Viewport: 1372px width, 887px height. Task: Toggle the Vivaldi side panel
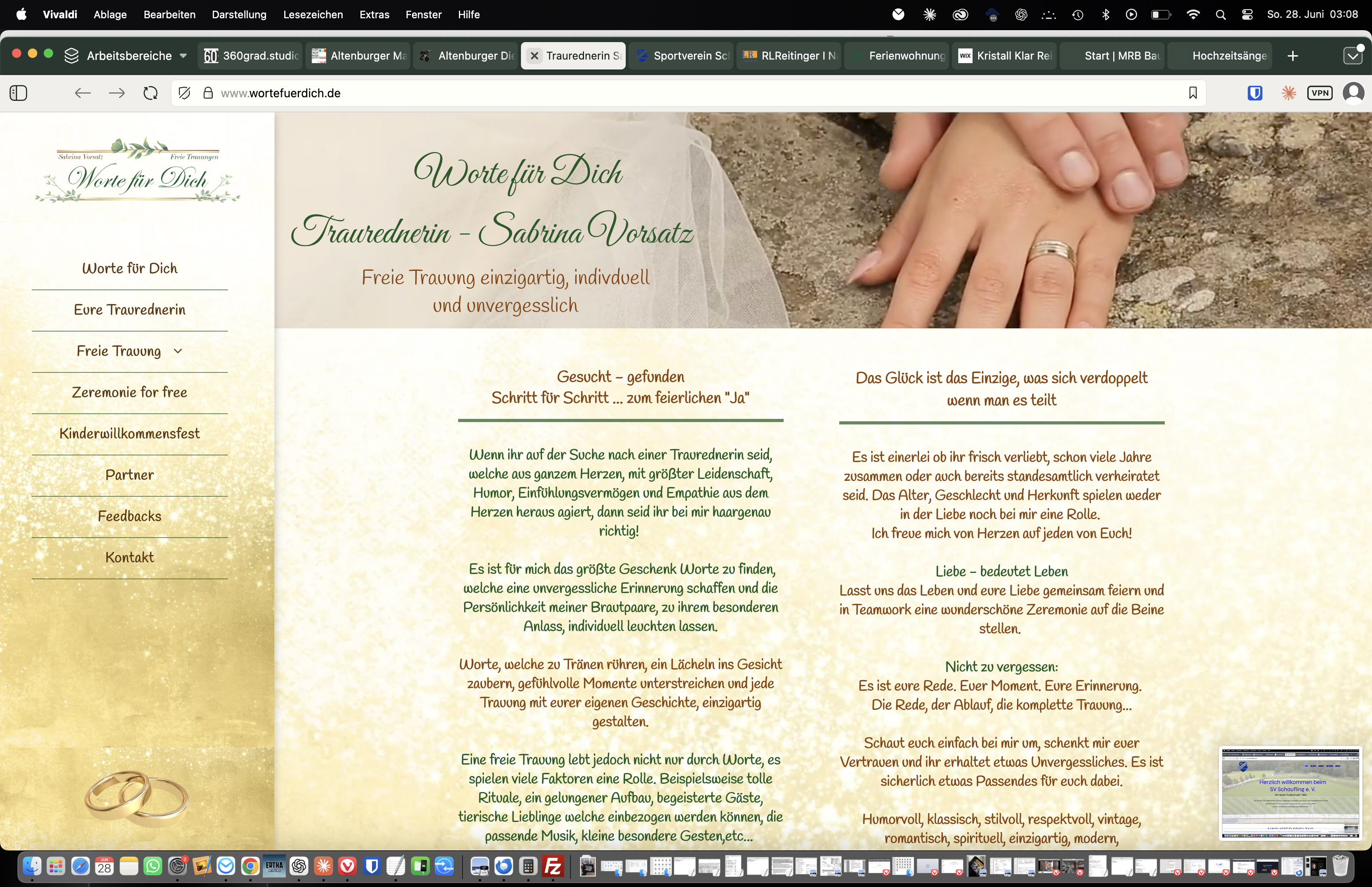coord(18,93)
